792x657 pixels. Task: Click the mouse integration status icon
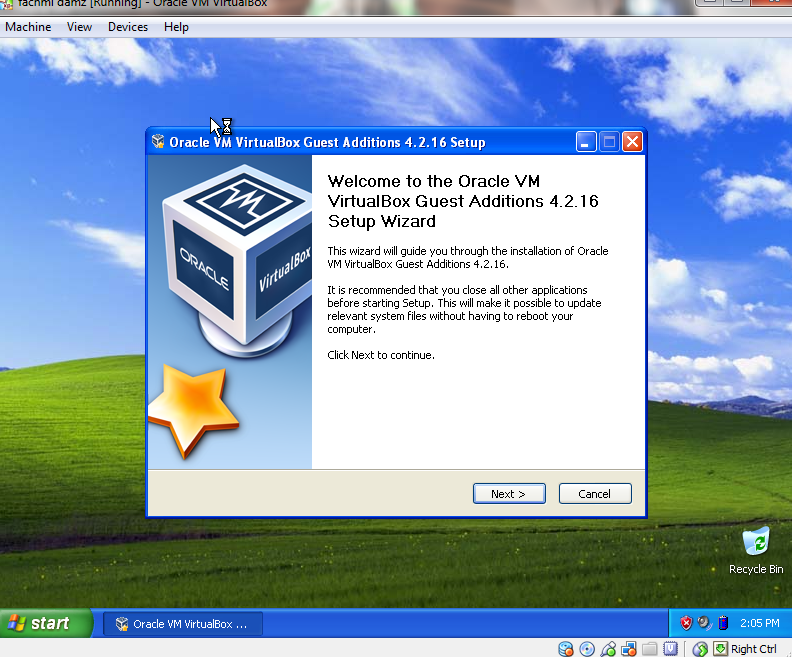pyautogui.click(x=700, y=649)
